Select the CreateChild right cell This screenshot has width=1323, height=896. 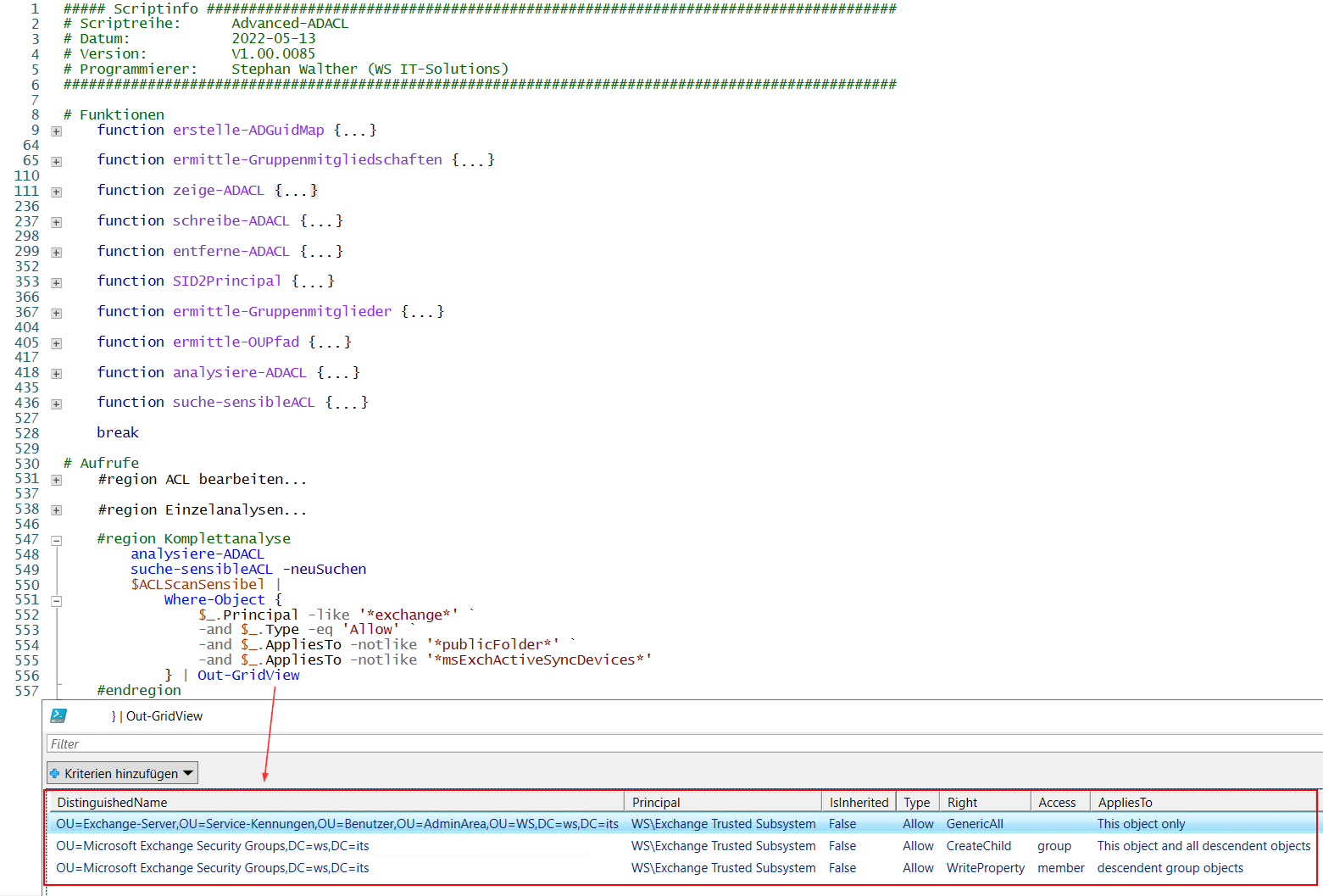coord(979,846)
